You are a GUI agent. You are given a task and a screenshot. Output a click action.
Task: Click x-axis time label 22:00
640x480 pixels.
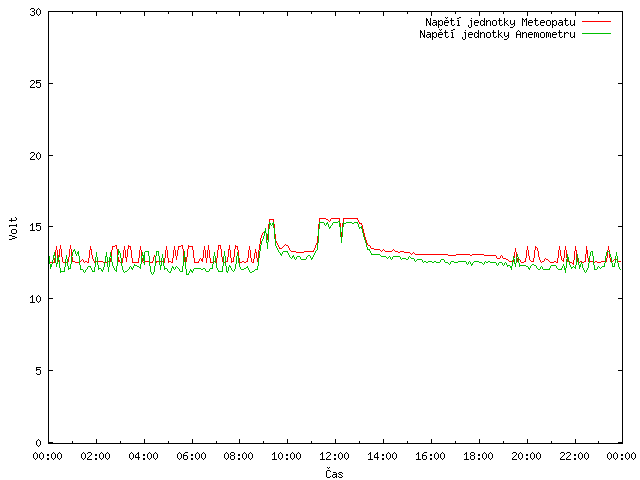(x=574, y=456)
